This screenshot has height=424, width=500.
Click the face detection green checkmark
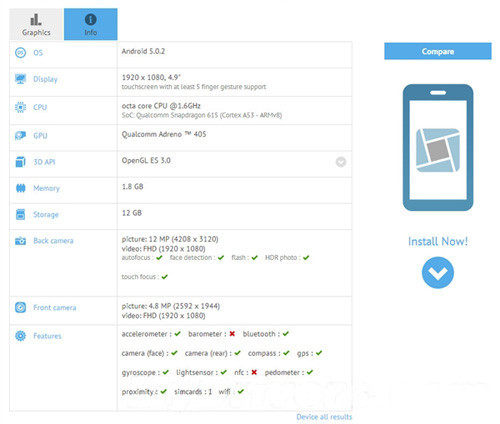coord(221,258)
